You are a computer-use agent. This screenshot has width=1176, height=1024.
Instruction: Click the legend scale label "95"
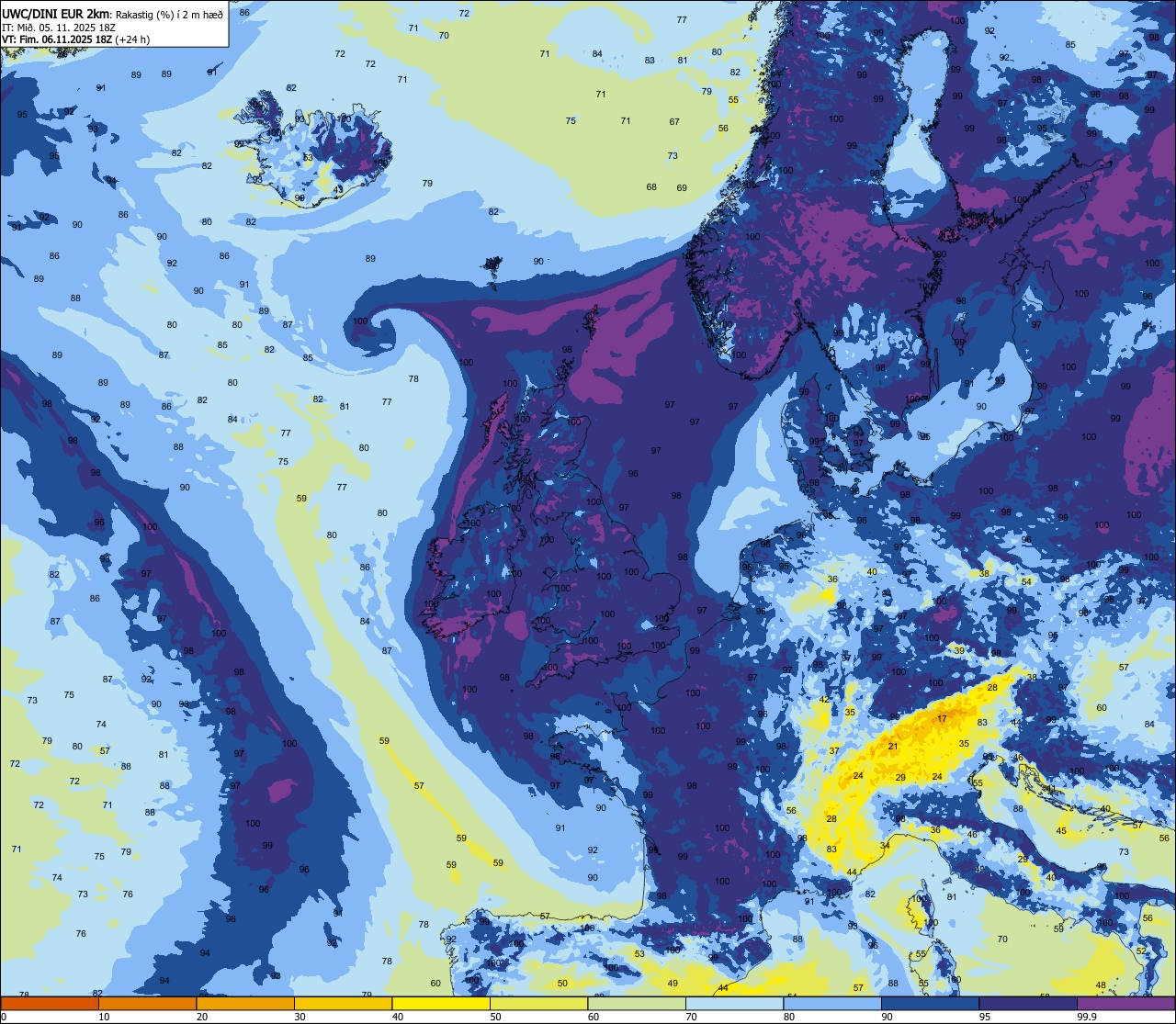[984, 1017]
